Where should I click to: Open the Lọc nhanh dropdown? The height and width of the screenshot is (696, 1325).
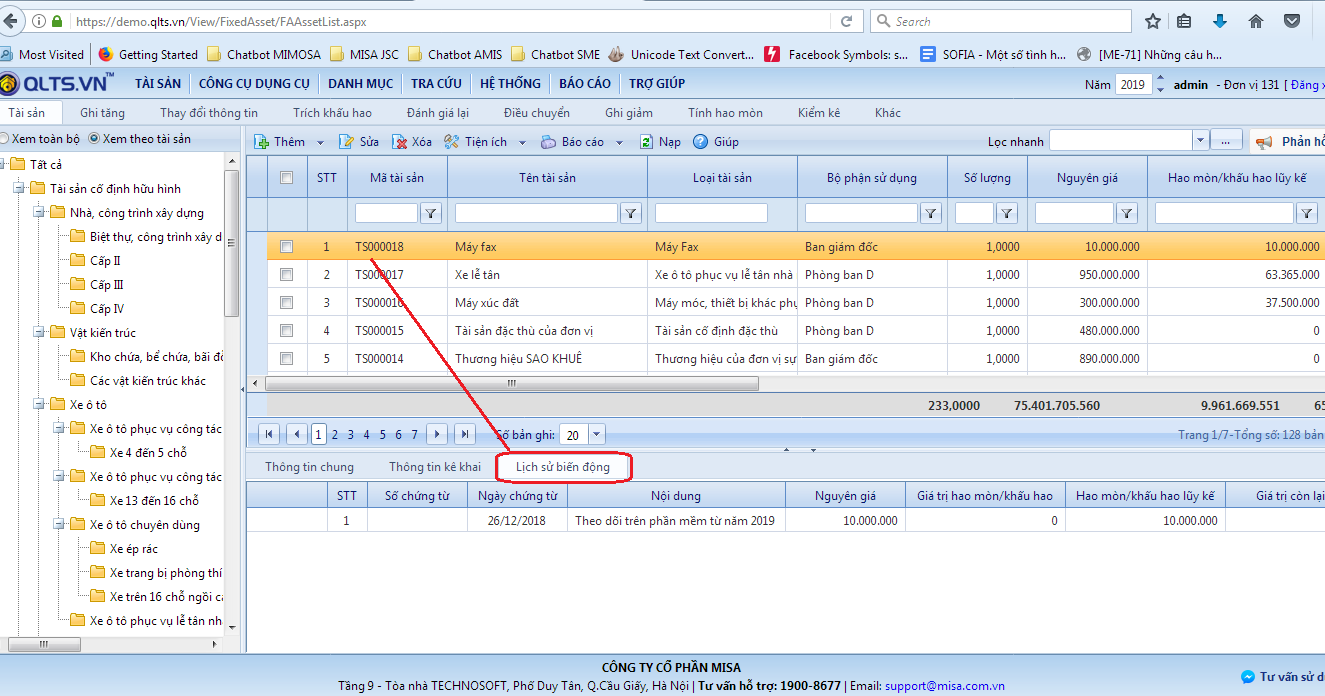[x=1200, y=141]
